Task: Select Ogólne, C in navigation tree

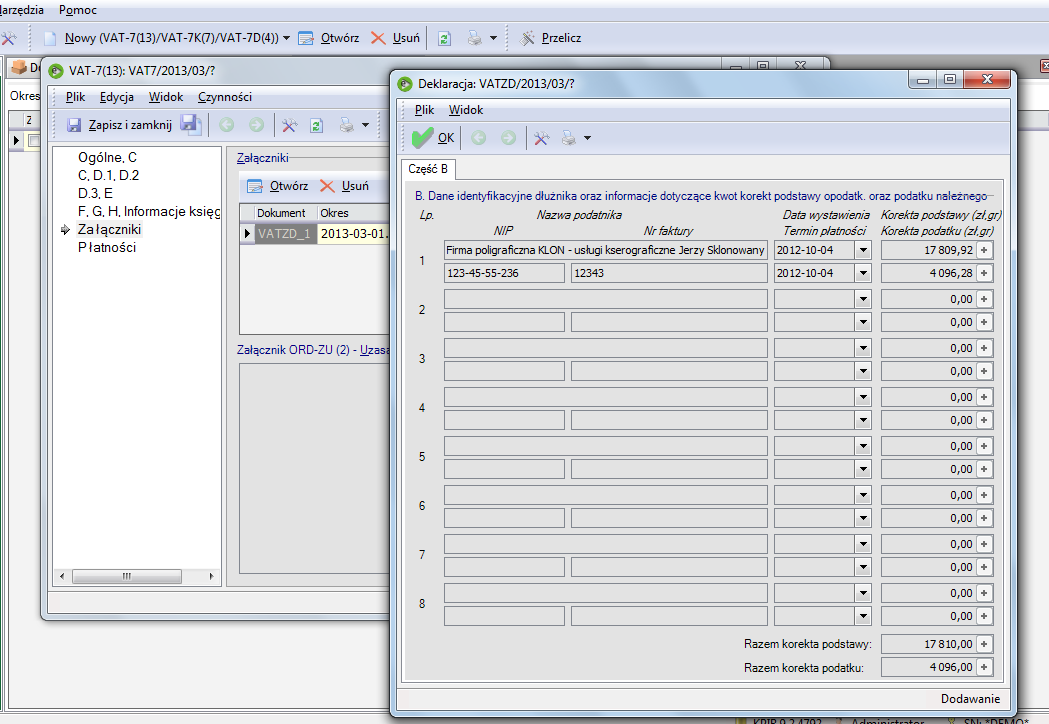Action: [x=107, y=157]
